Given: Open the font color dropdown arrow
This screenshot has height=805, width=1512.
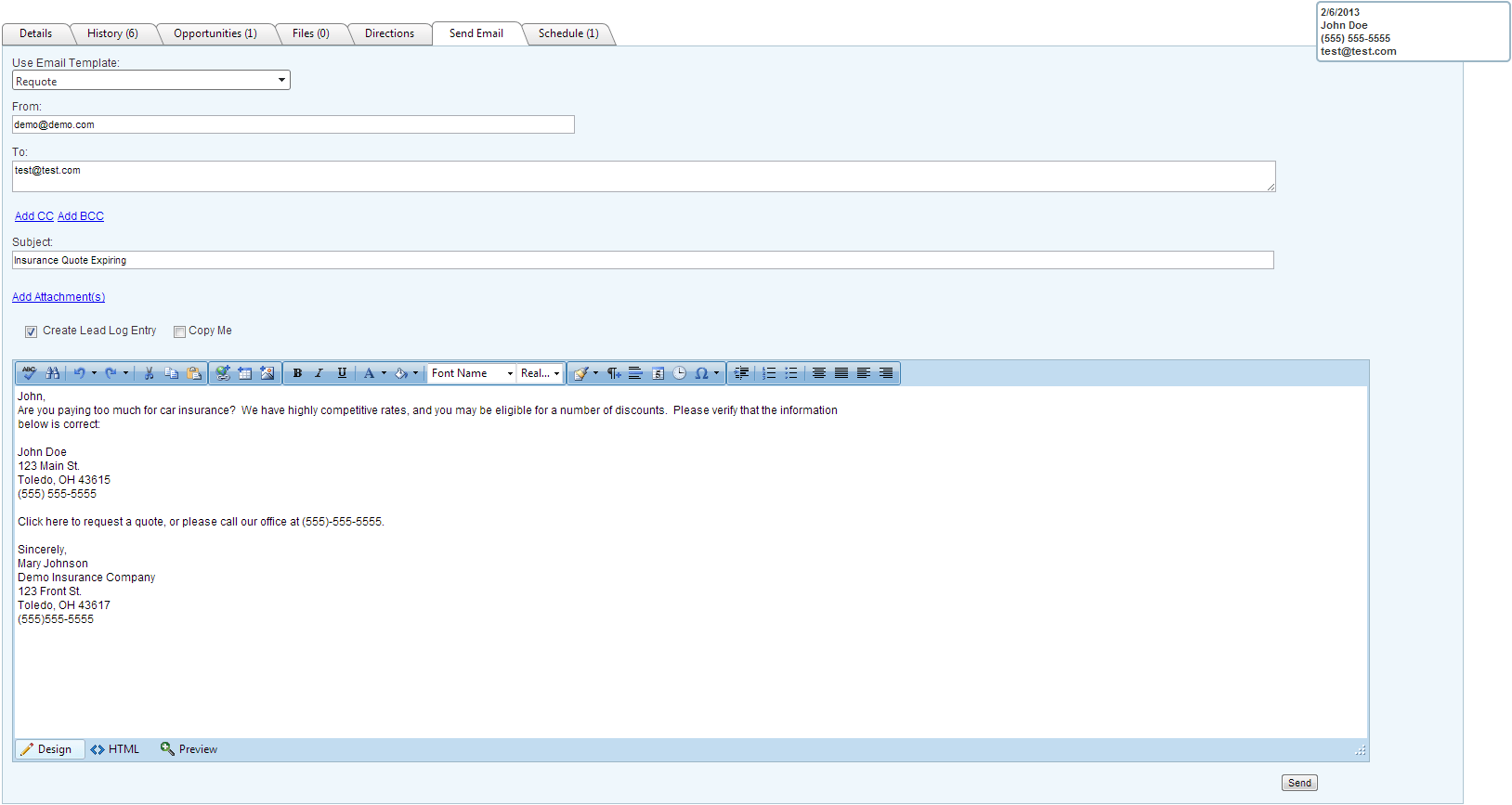Looking at the screenshot, I should [384, 373].
